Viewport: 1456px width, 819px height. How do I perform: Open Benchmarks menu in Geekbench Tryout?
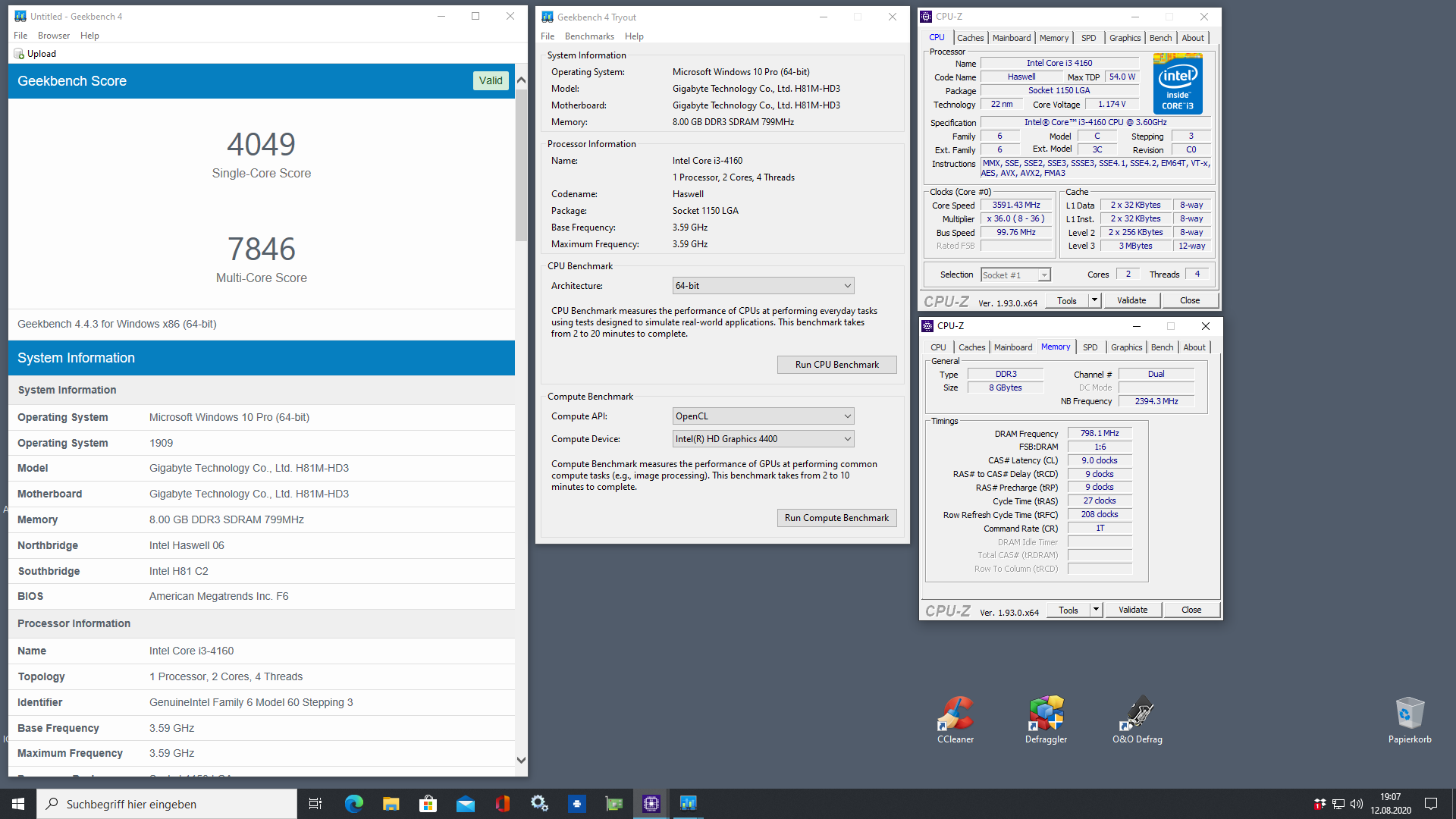pyautogui.click(x=589, y=36)
